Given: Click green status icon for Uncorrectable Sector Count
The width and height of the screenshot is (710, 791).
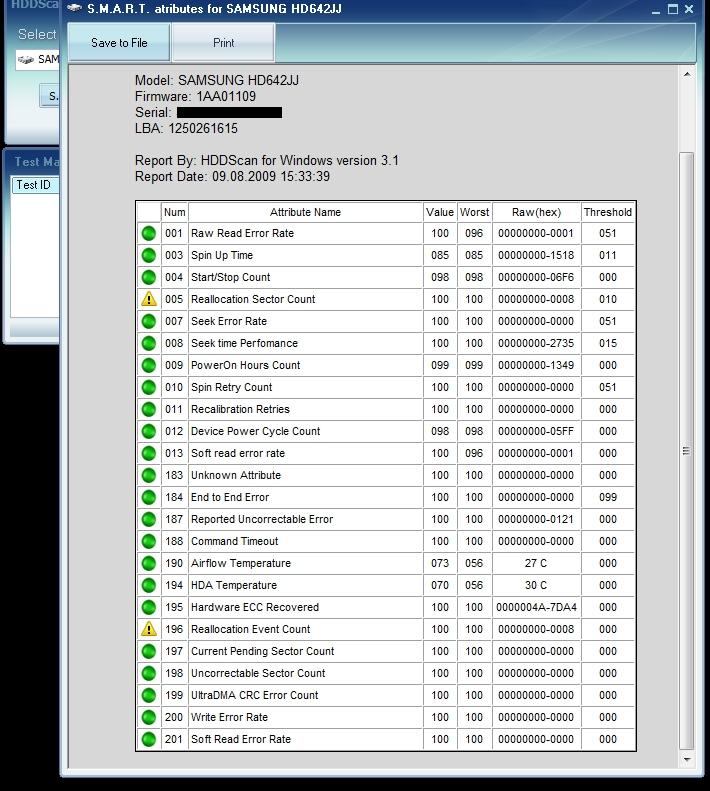Looking at the screenshot, I should point(149,673).
